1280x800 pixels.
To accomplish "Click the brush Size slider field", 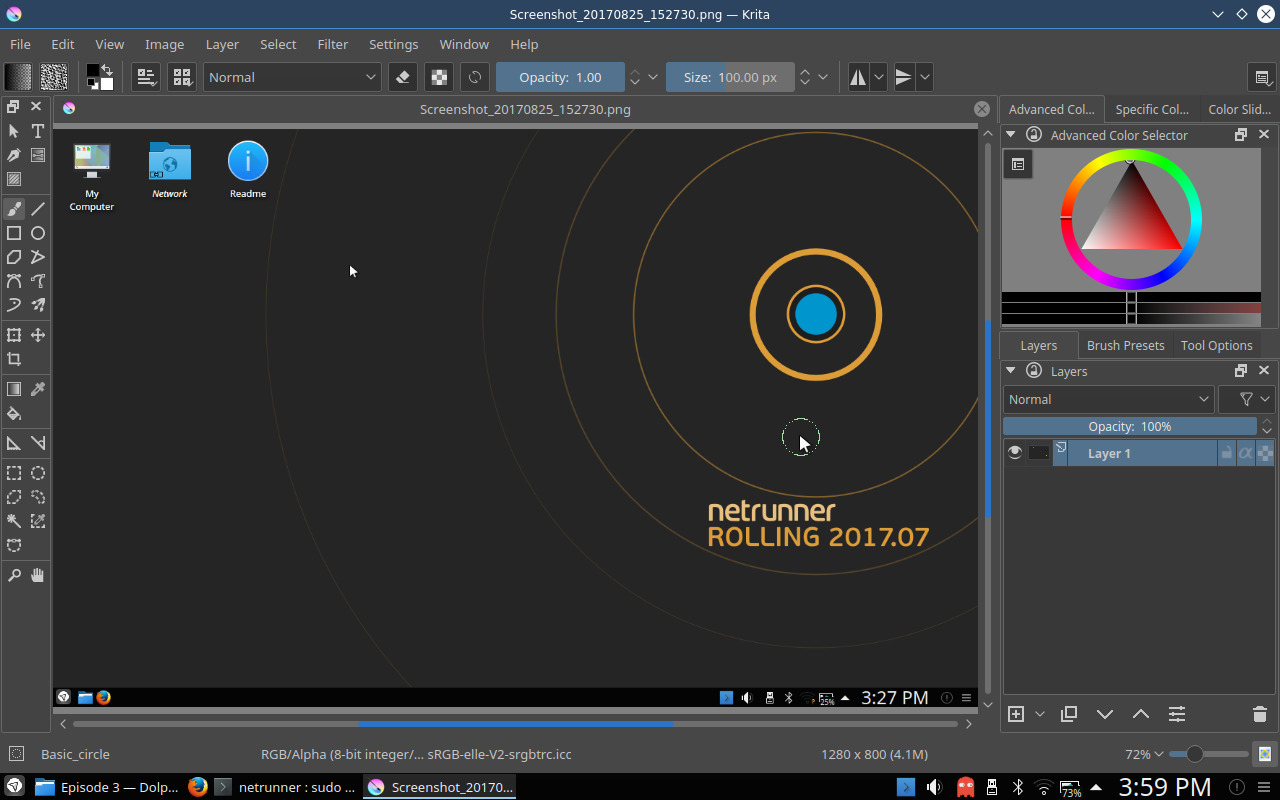I will [730, 77].
